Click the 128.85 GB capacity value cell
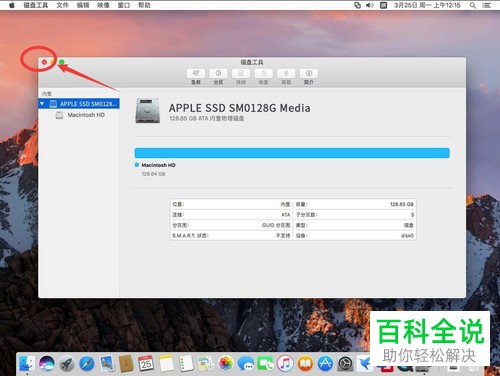The height and width of the screenshot is (376, 500). tap(402, 204)
